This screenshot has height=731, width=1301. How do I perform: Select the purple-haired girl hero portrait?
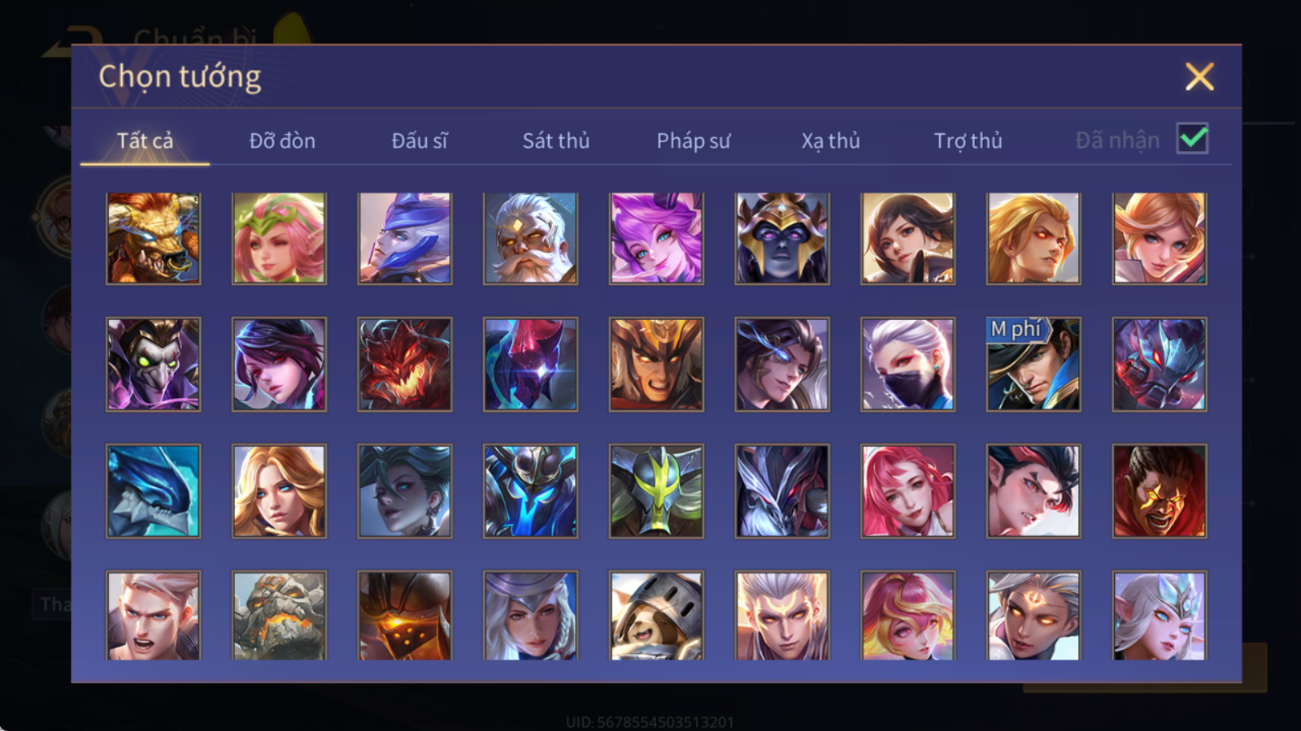click(656, 238)
